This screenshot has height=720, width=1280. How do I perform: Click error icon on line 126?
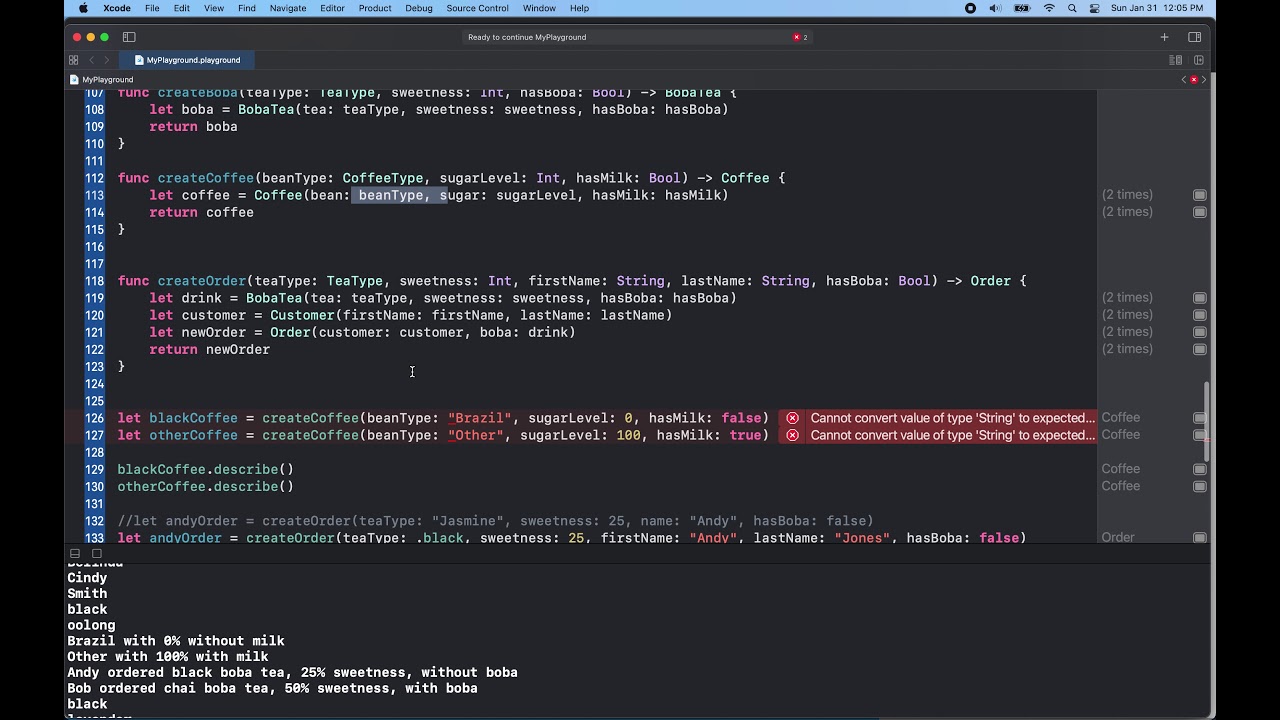tap(792, 418)
